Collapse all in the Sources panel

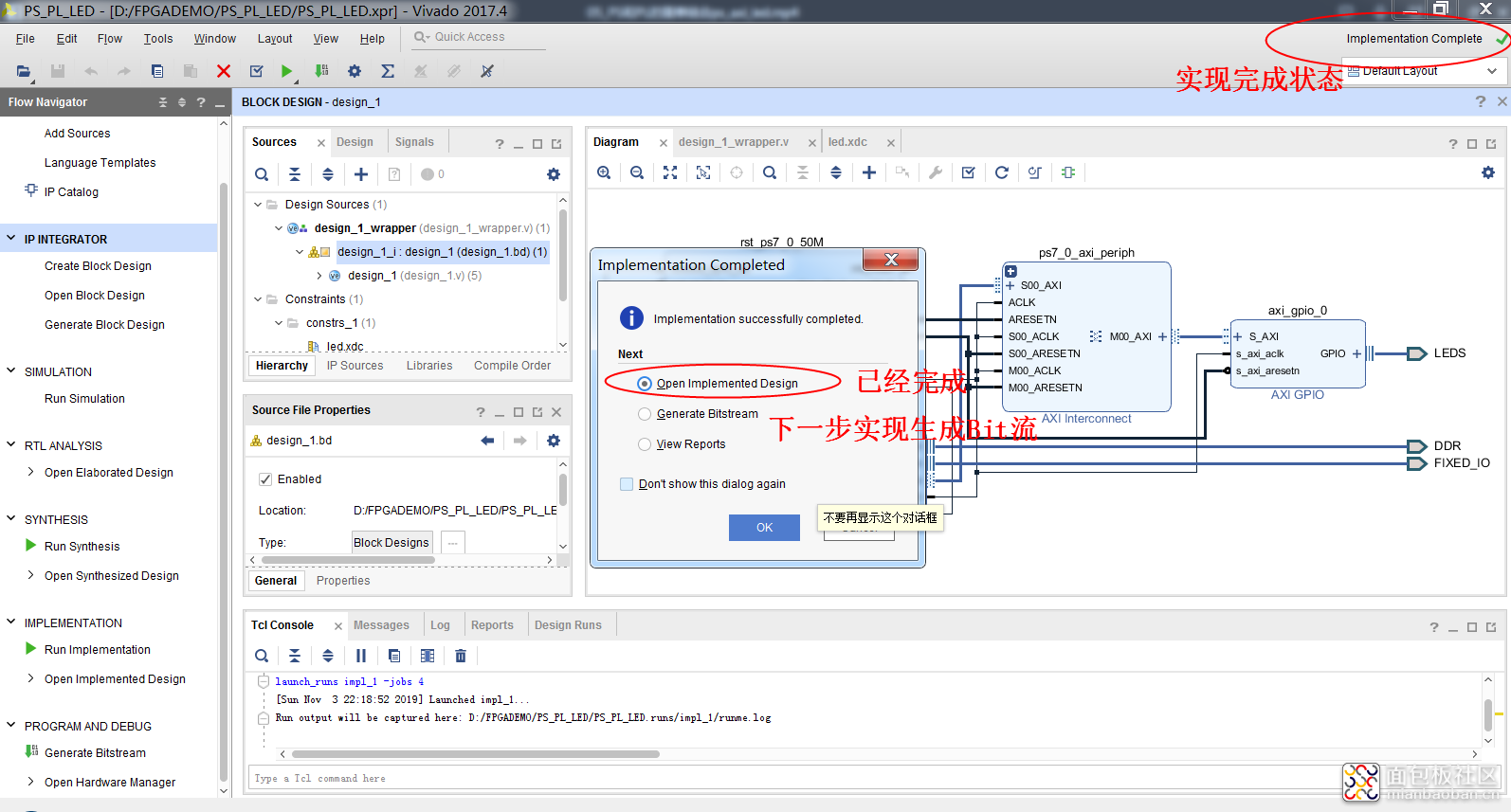point(295,174)
